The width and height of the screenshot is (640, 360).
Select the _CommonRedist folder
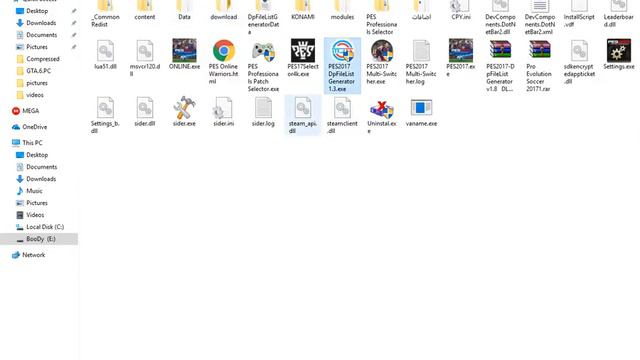pyautogui.click(x=105, y=13)
